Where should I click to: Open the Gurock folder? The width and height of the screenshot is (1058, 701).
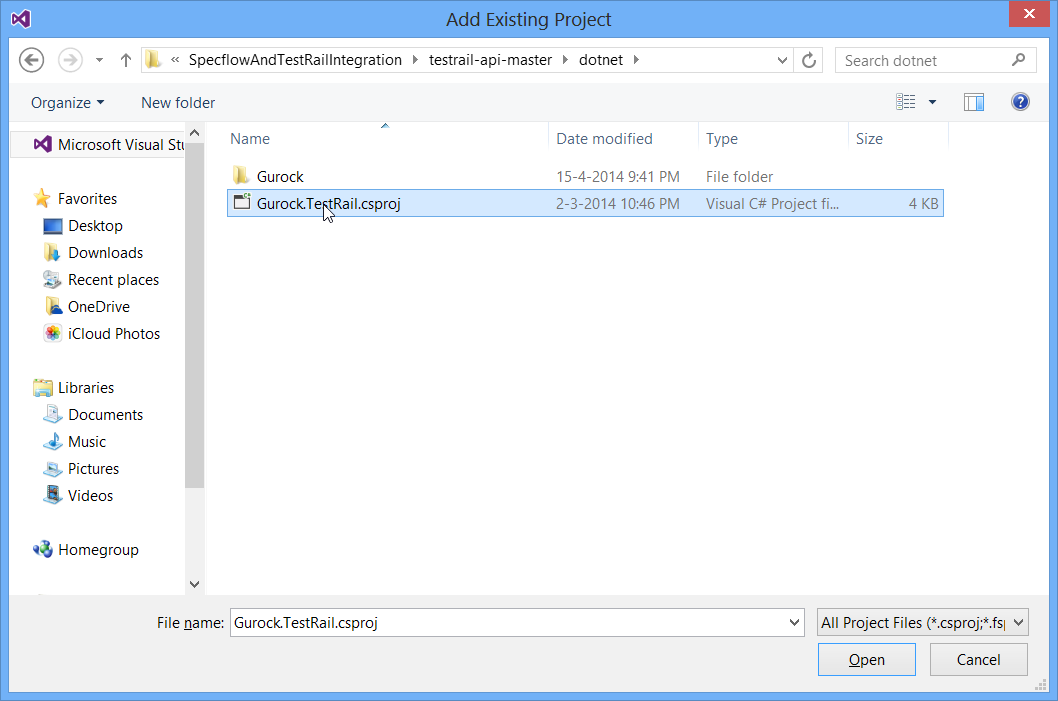tap(280, 177)
